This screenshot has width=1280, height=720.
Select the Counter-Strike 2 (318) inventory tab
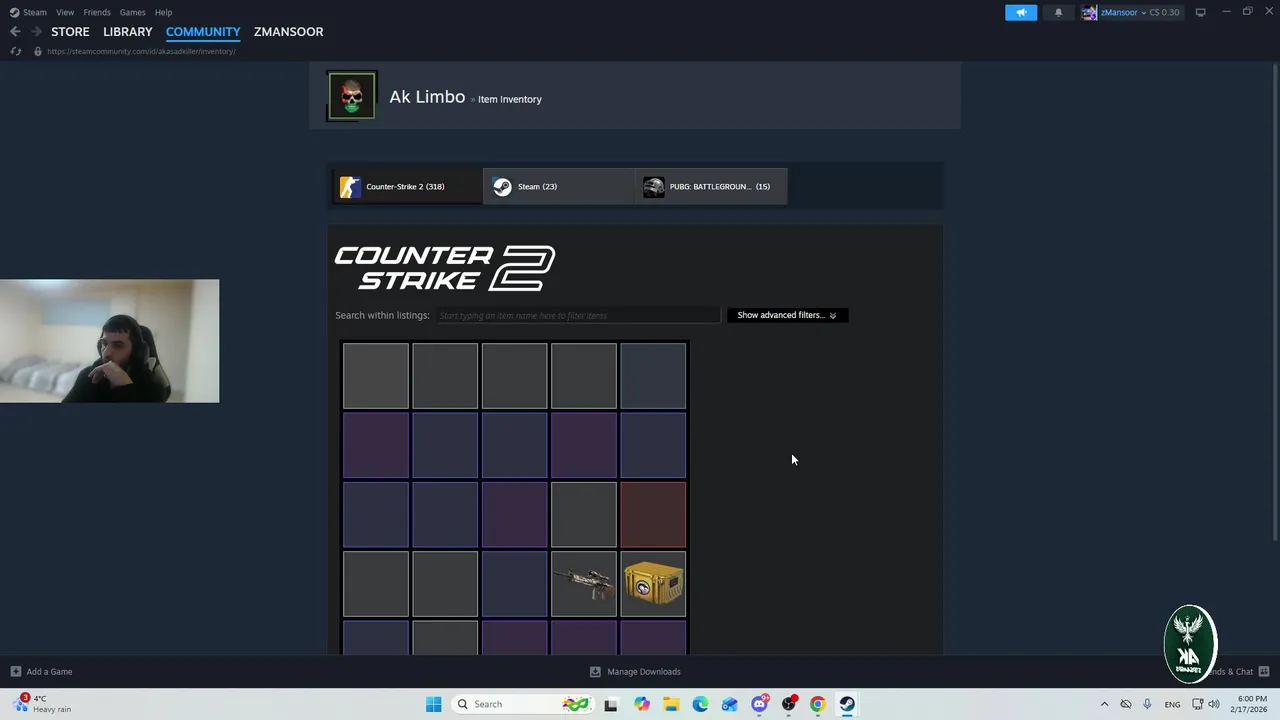pos(405,187)
